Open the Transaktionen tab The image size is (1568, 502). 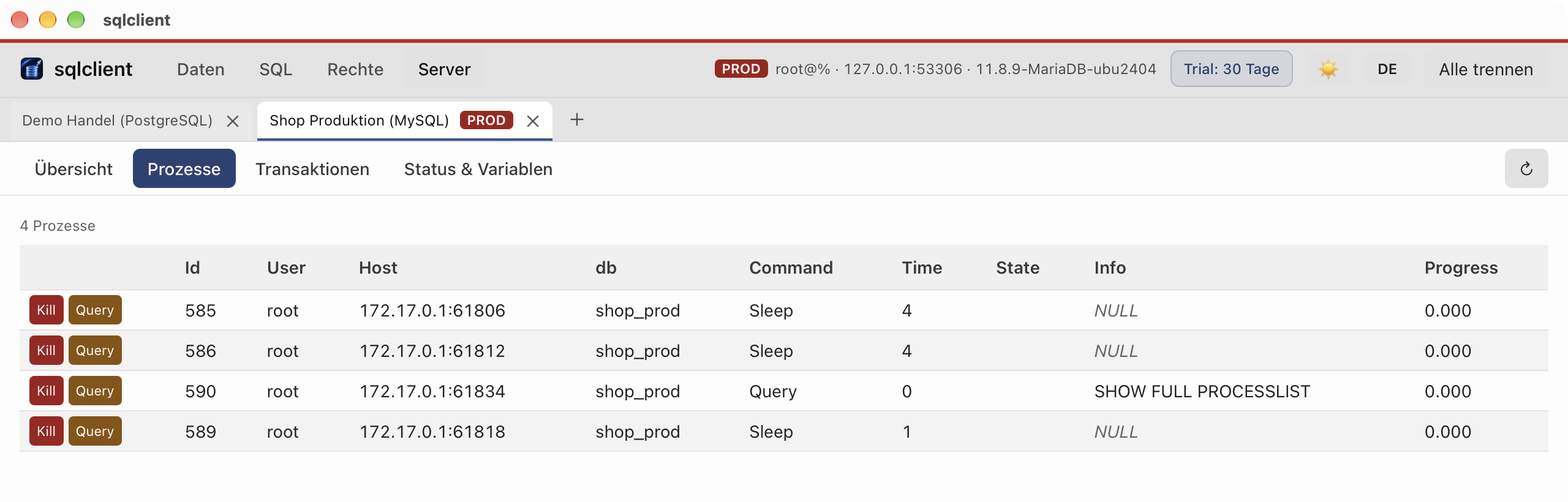[x=312, y=168]
